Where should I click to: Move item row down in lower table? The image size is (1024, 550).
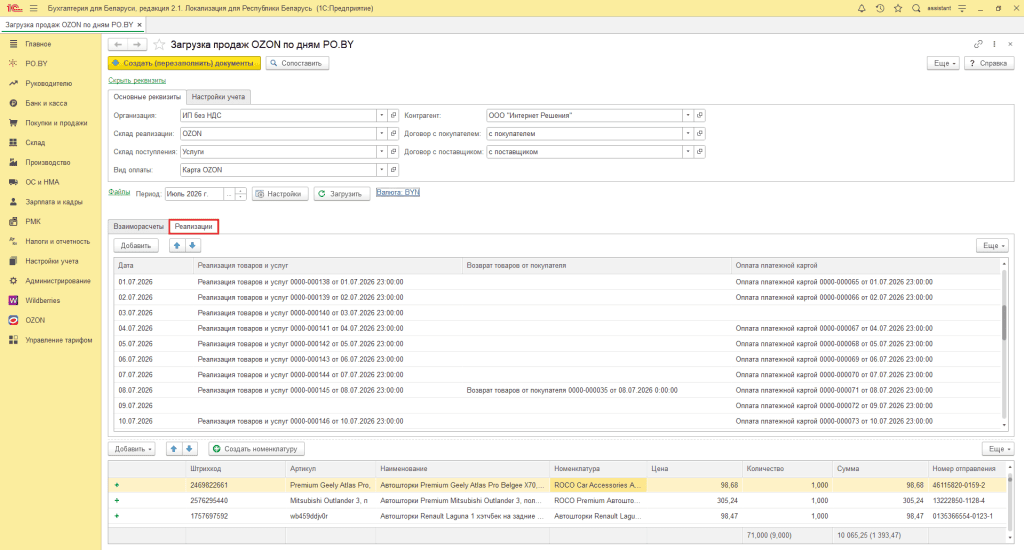189,449
